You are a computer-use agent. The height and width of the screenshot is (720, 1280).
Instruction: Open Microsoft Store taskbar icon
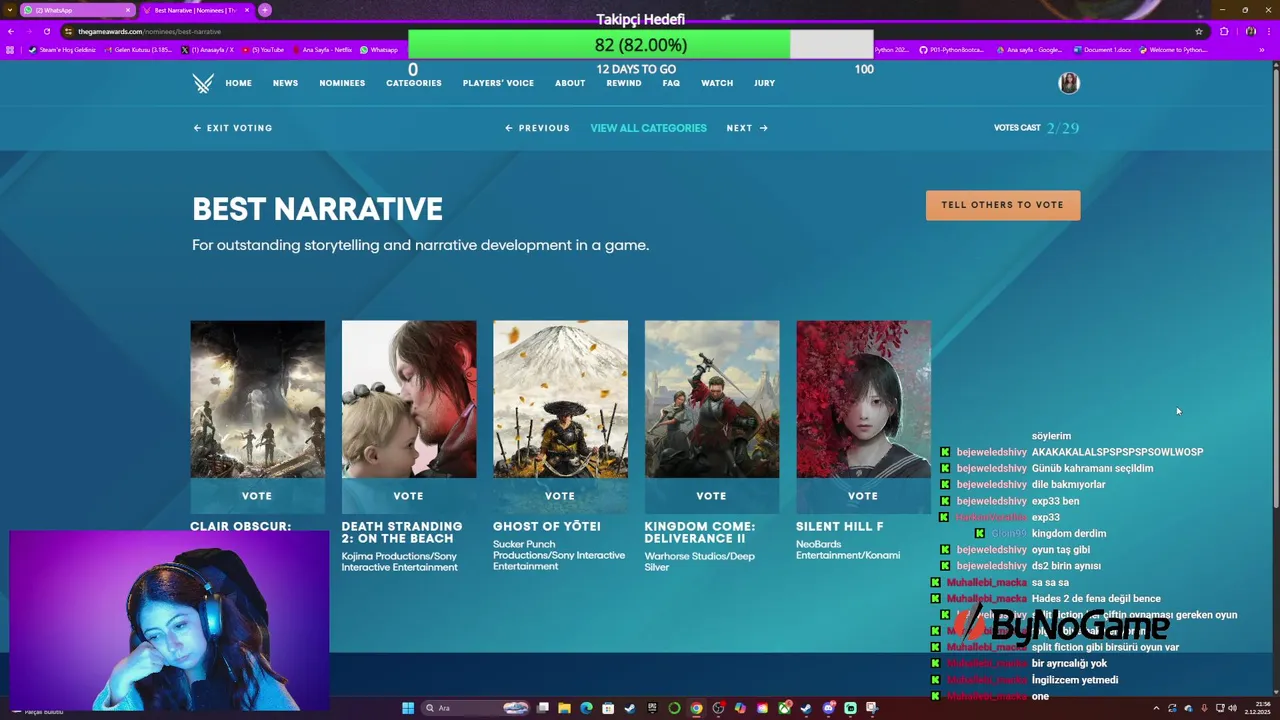click(608, 708)
